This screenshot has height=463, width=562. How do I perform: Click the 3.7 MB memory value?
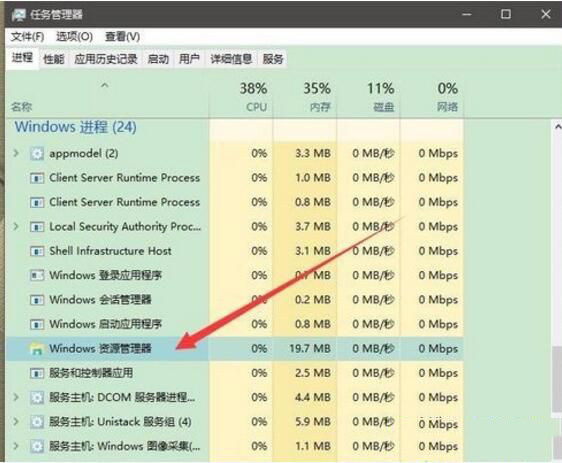pyautogui.click(x=313, y=227)
